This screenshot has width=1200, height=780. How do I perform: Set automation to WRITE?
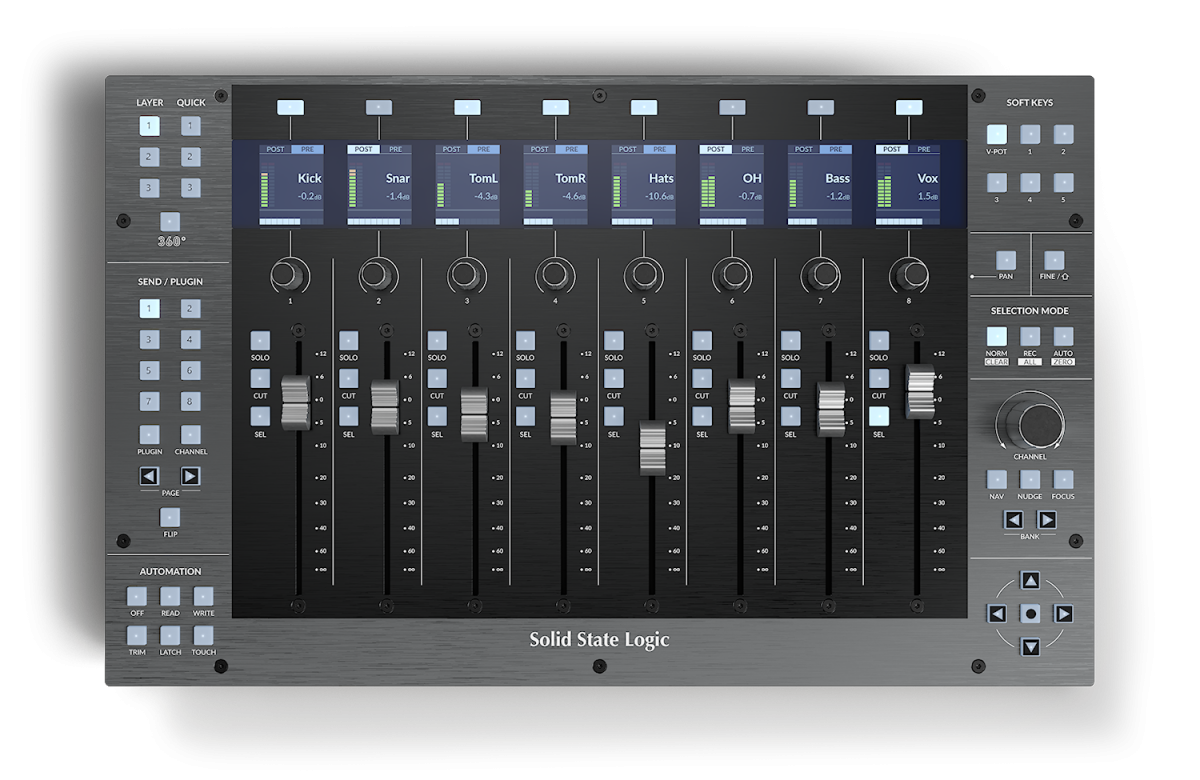[203, 597]
